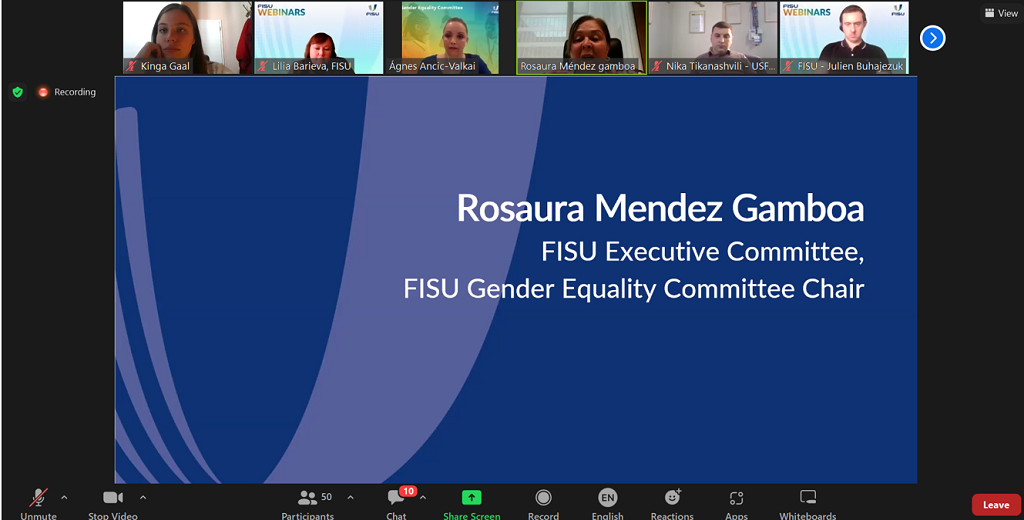Expand video options chevron next to Stop Video
This screenshot has height=520, width=1024.
[x=143, y=497]
